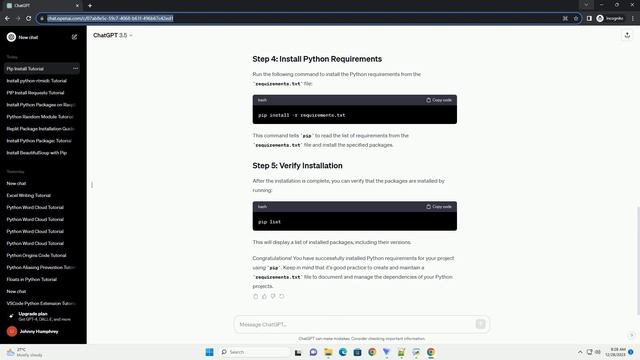Open the Replit Package Installation Guide chat
640x360 pixels.
[x=42, y=129]
